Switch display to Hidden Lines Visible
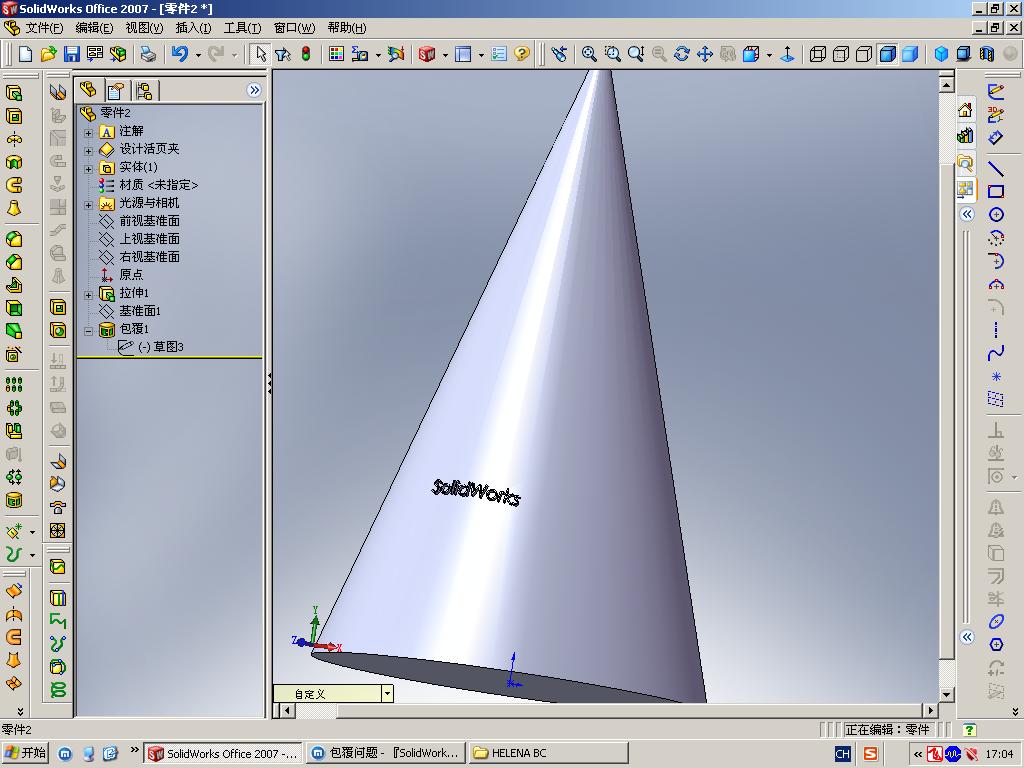 coord(841,54)
